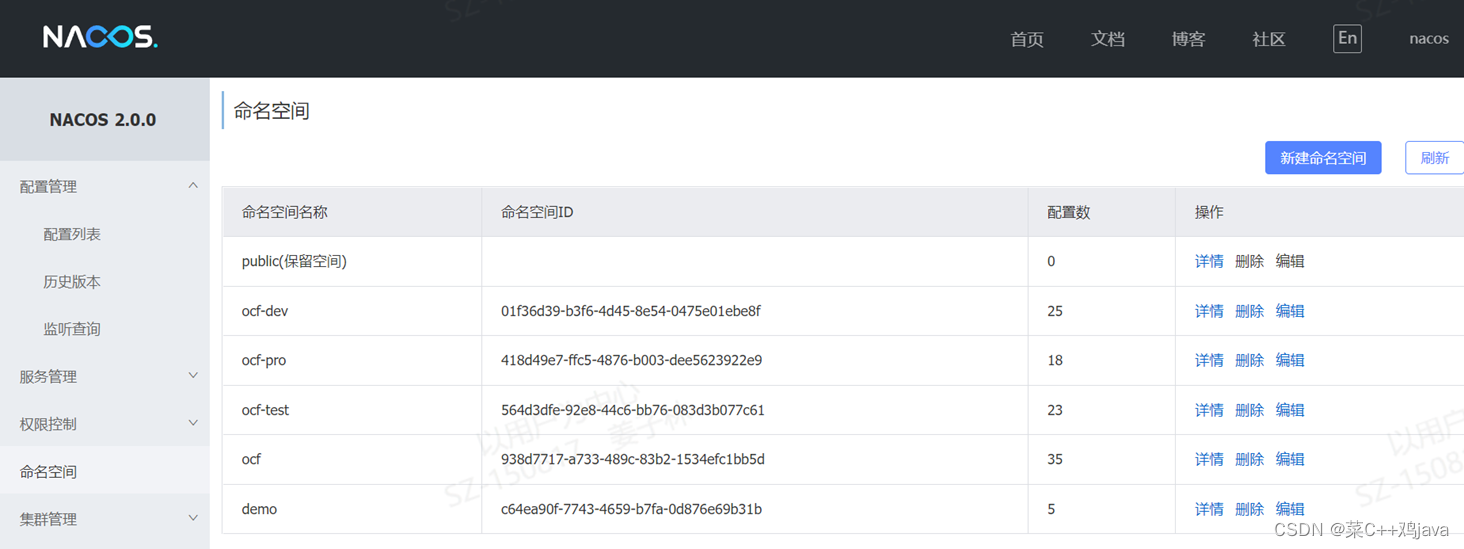Click the ocf-dev namespace name
Viewport: 1464px width, 549px height.
265,311
